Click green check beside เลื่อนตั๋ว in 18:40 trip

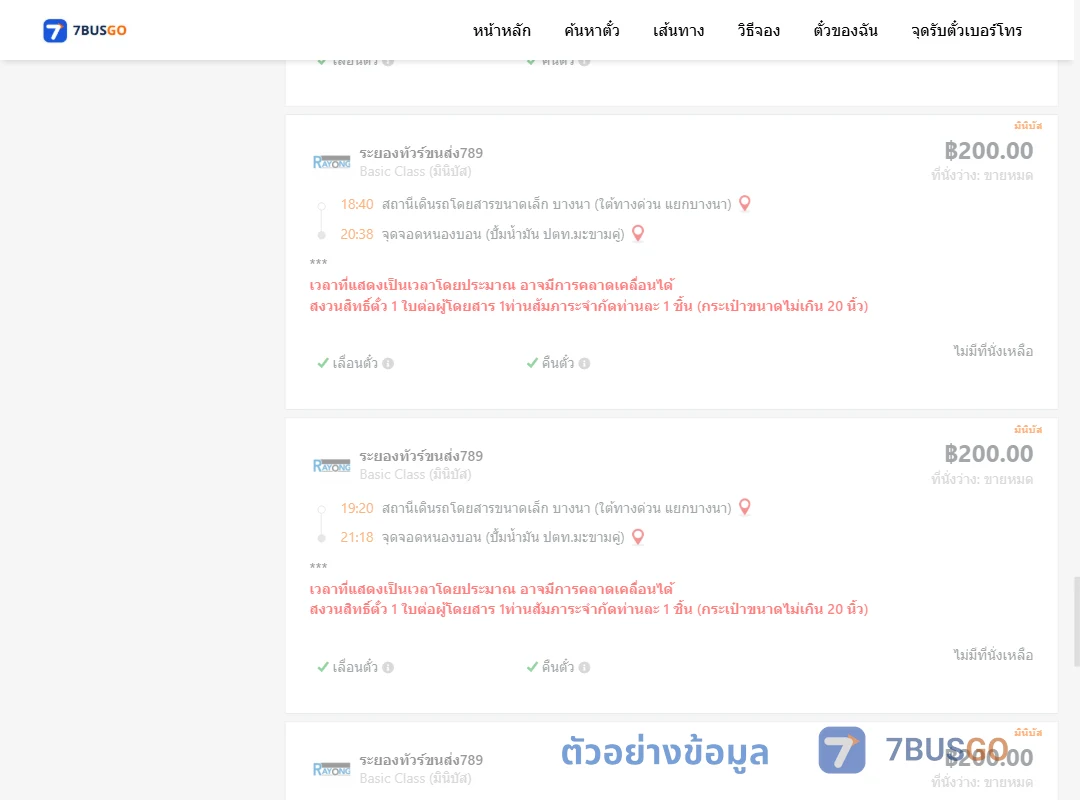tap(322, 362)
